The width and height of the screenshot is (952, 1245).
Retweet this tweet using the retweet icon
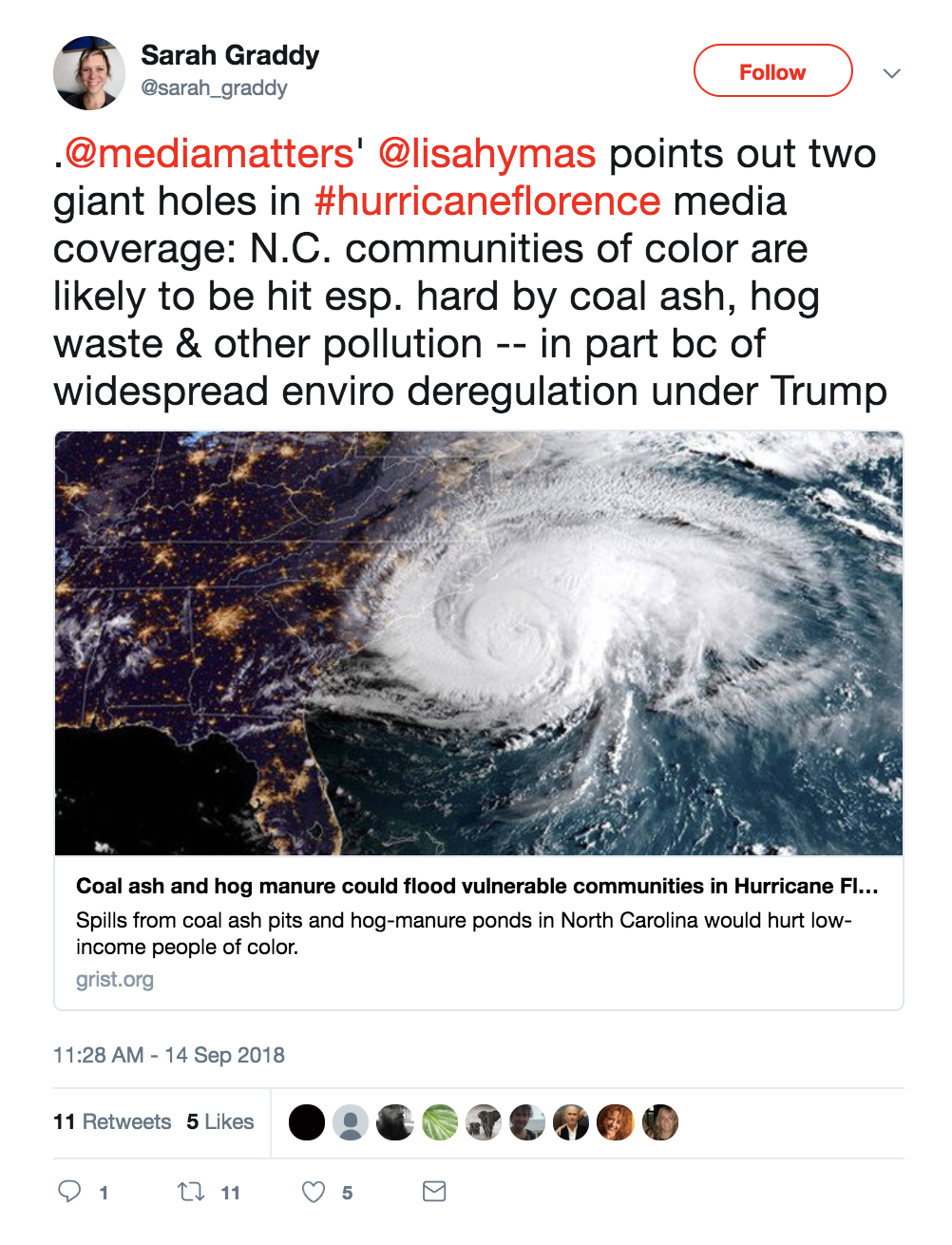point(191,1192)
